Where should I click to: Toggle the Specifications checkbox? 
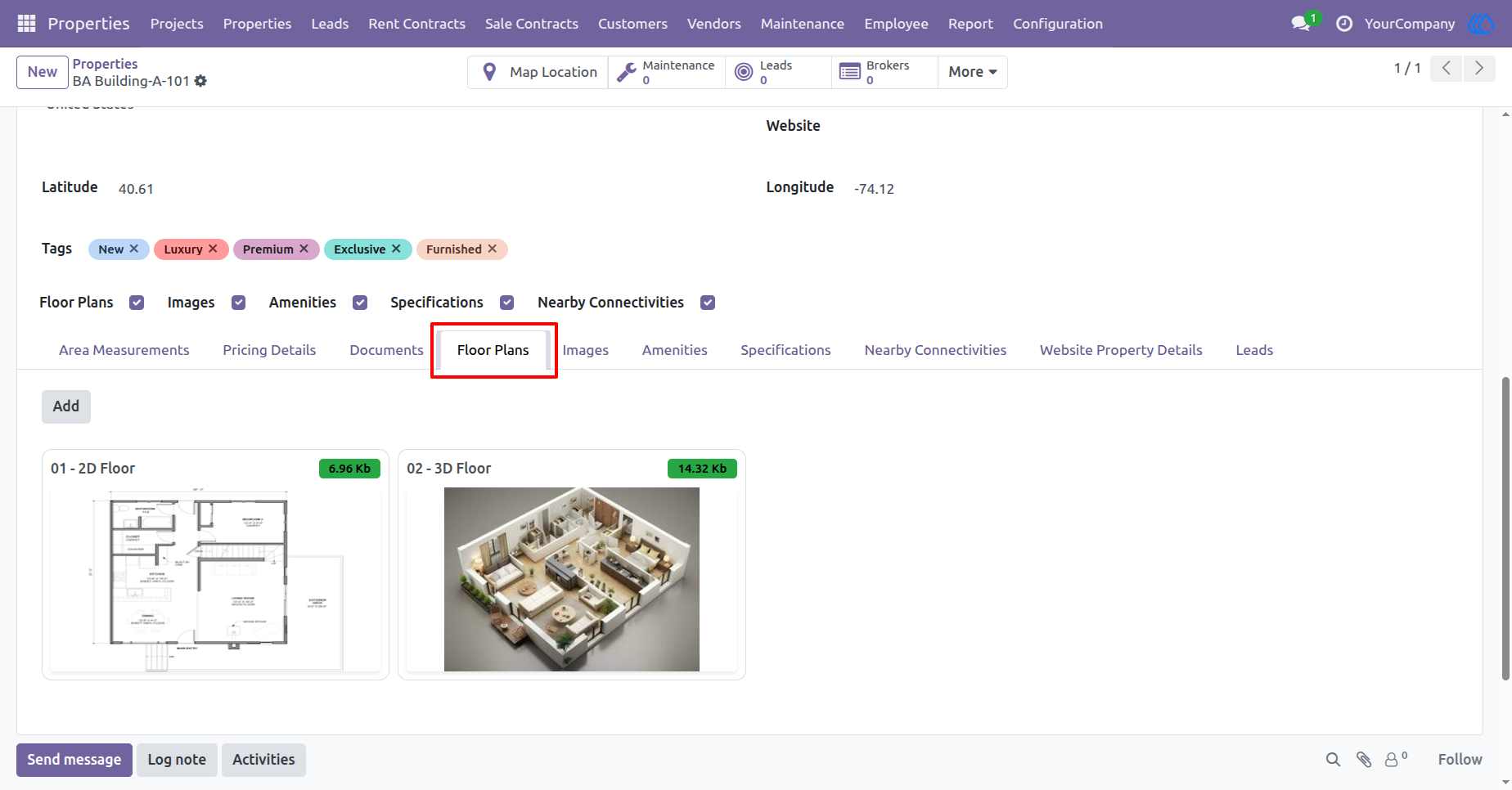(507, 303)
